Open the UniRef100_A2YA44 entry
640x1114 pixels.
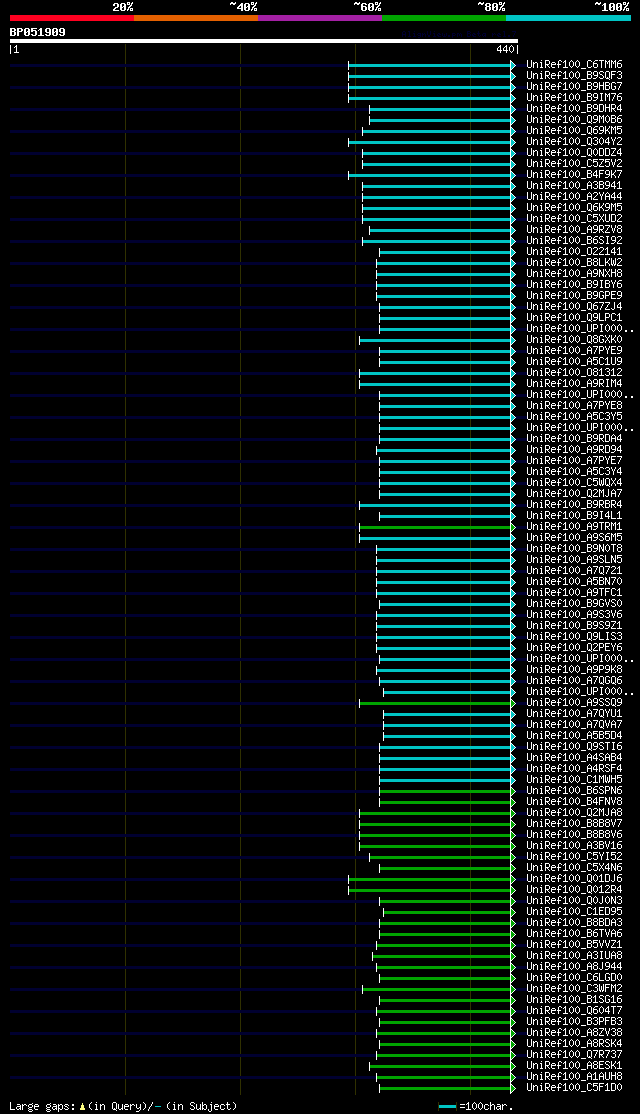575,197
